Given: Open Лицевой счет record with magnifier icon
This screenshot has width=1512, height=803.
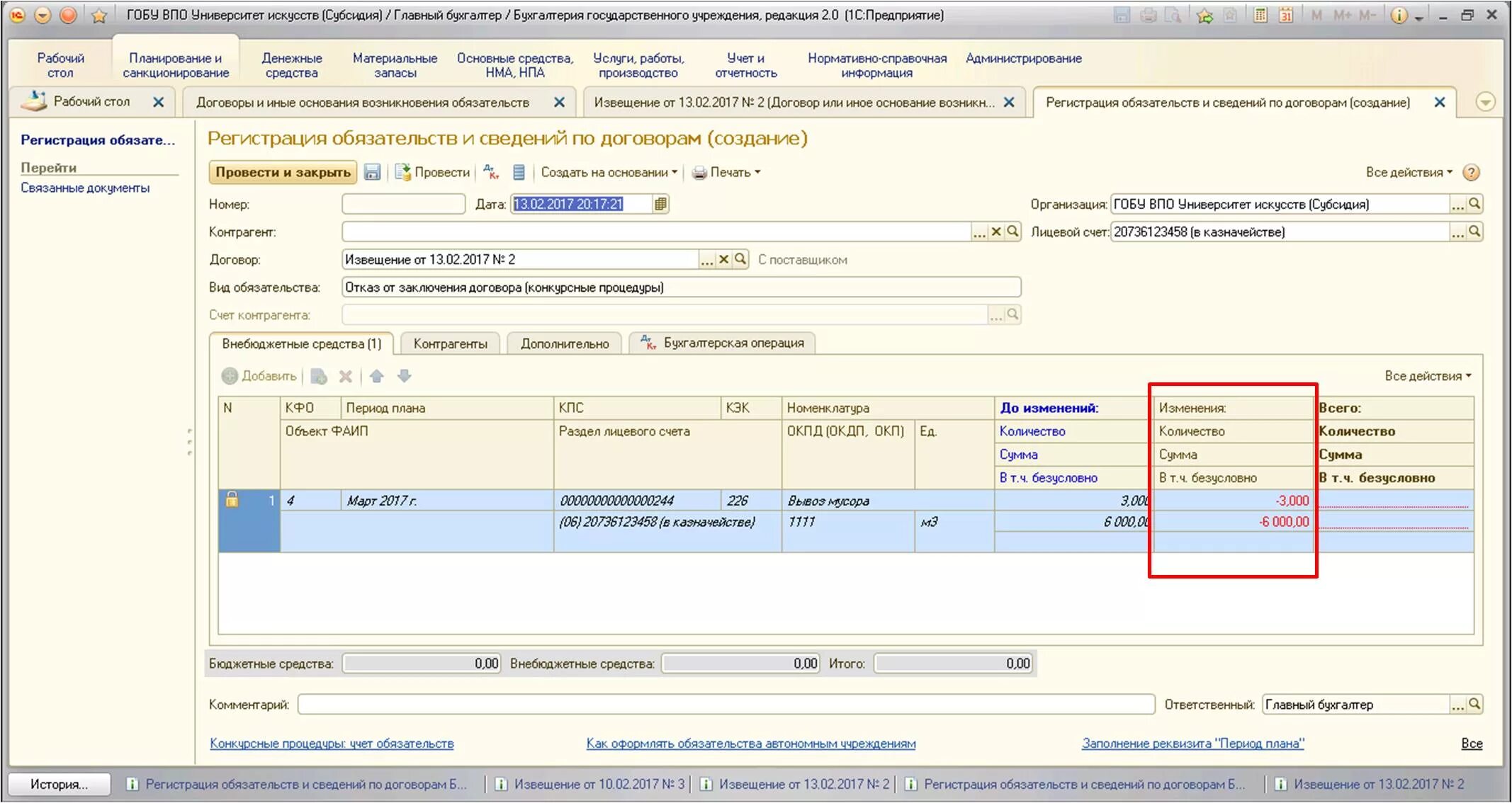Looking at the screenshot, I should pyautogui.click(x=1474, y=232).
